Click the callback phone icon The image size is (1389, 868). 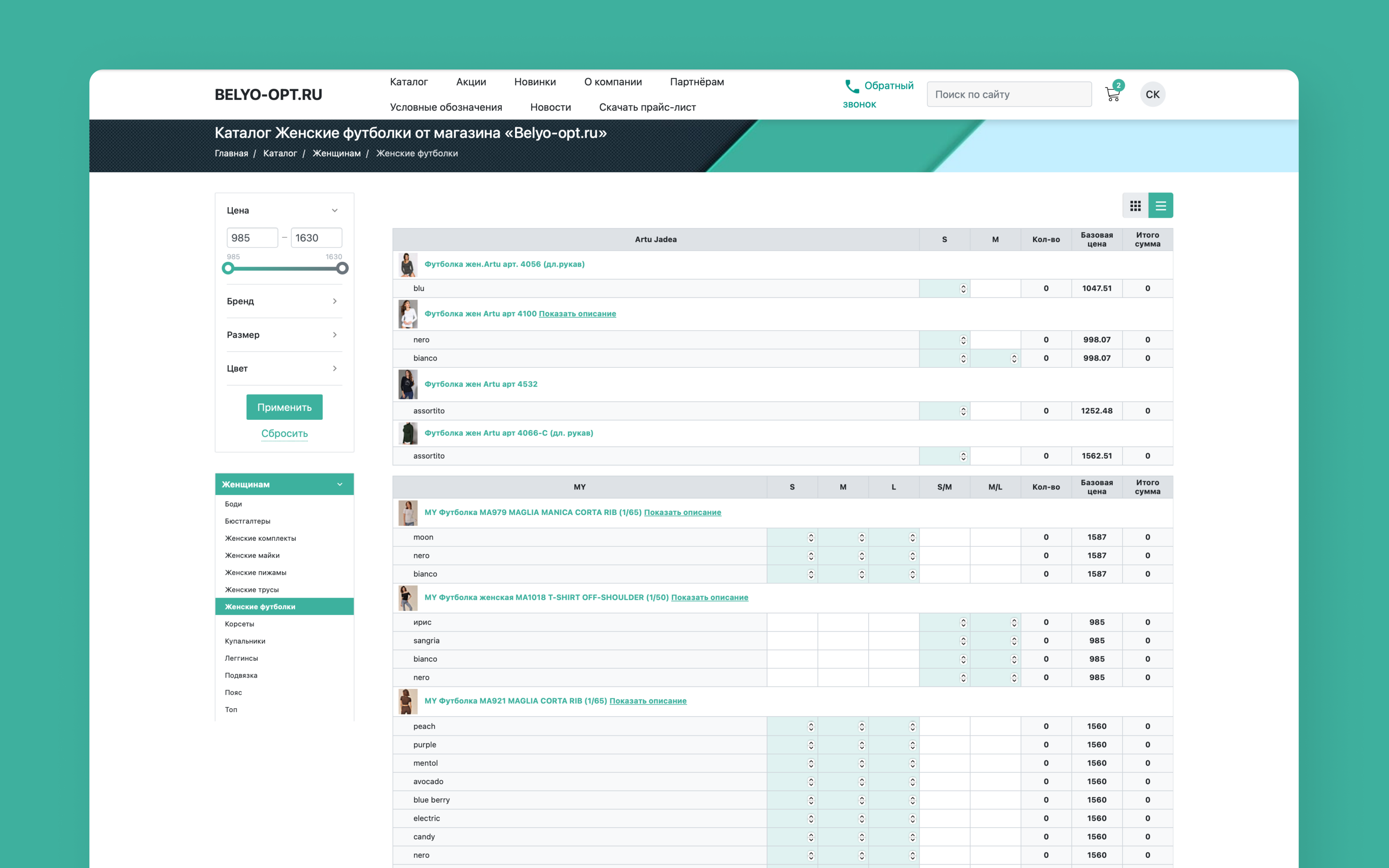[852, 86]
